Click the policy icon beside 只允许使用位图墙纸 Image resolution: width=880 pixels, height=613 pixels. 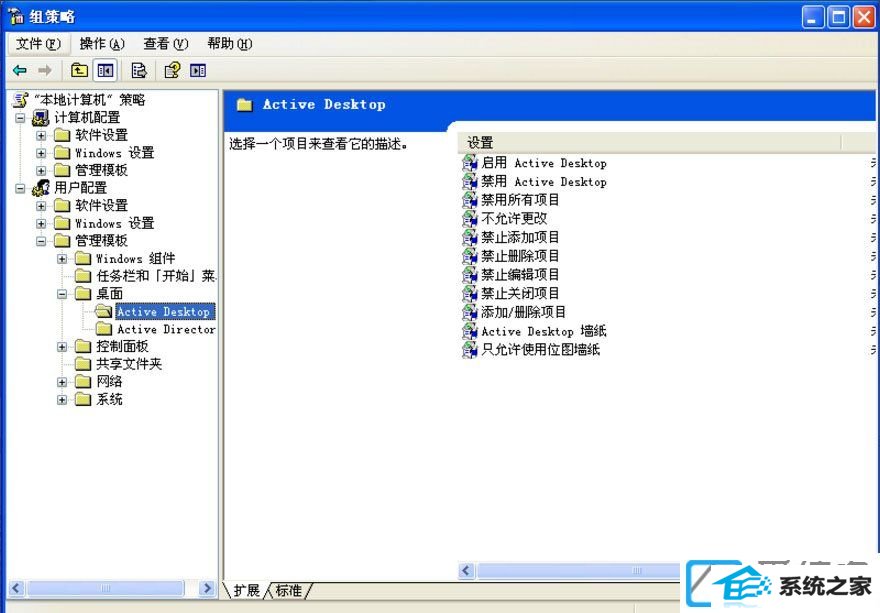pos(469,350)
